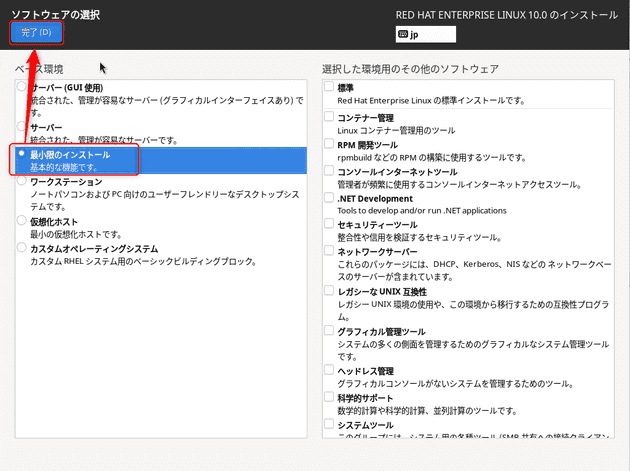This screenshot has height=471, width=630.
Task: Tick the システムツール checkbox
Action: click(329, 424)
